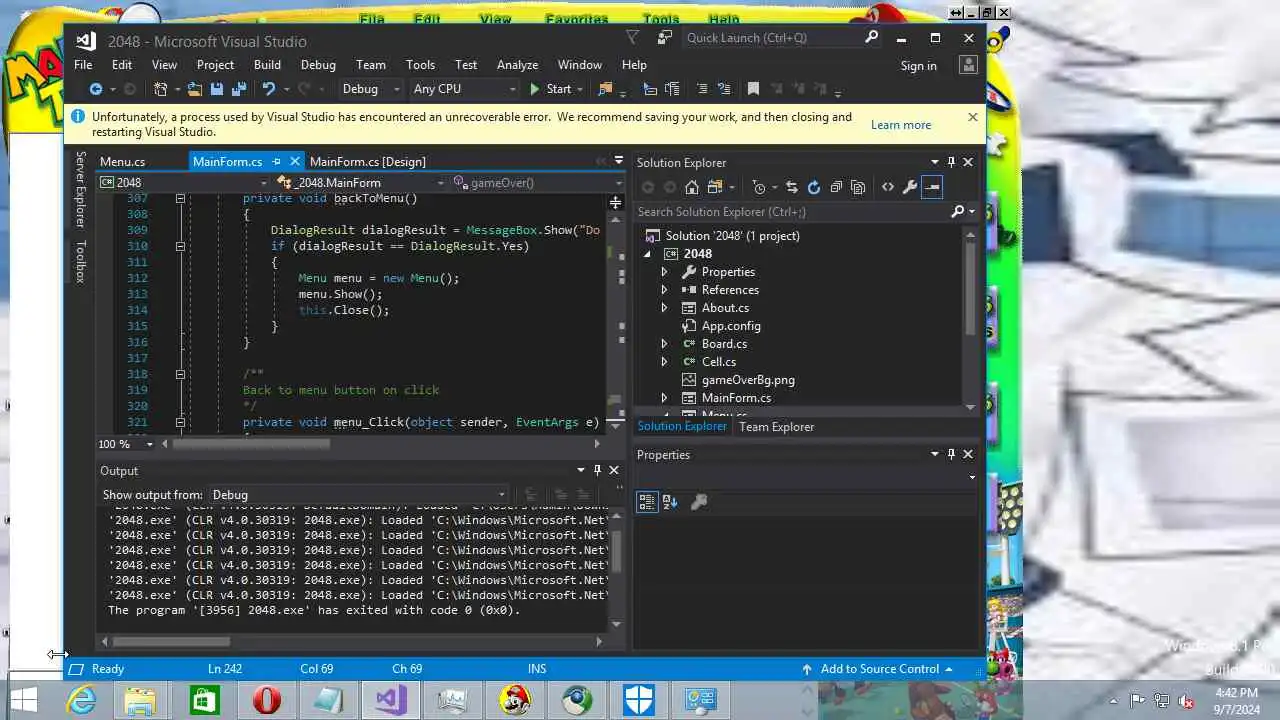The height and width of the screenshot is (720, 1280).
Task: Click the bookmark icon in toolbar
Action: pyautogui.click(x=753, y=89)
